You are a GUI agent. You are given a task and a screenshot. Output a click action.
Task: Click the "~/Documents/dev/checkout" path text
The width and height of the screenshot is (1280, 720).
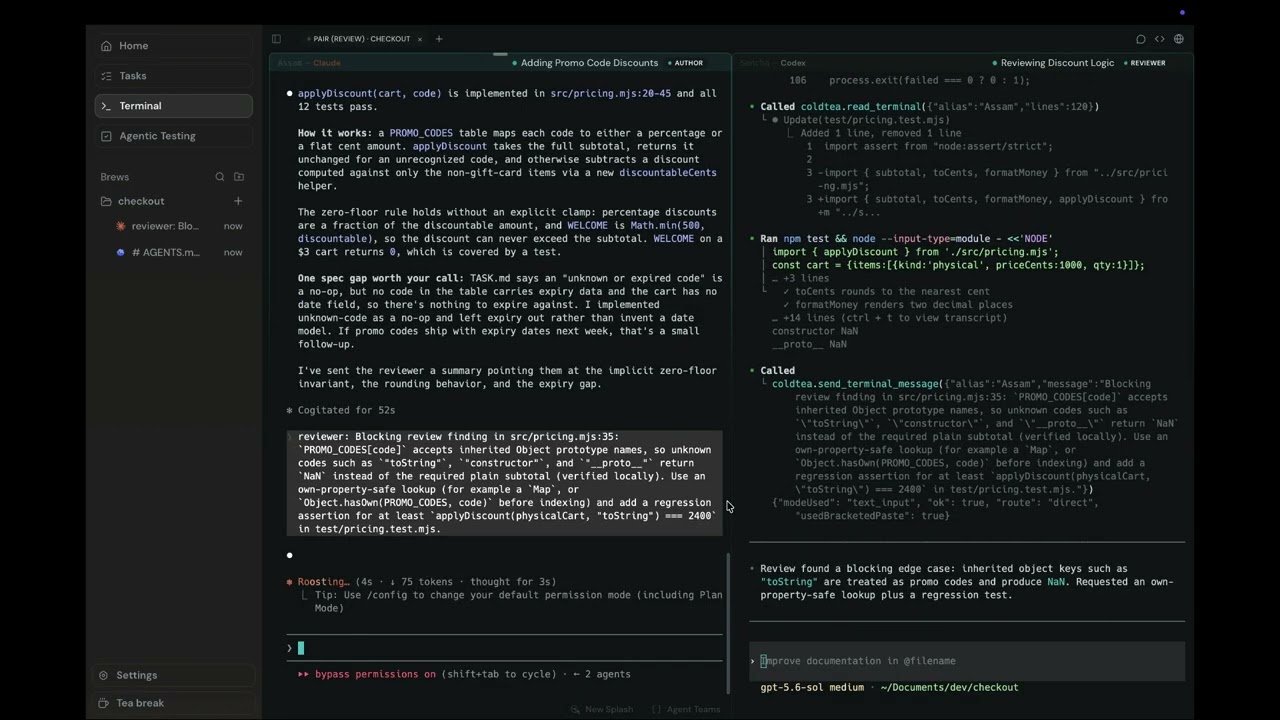click(949, 687)
